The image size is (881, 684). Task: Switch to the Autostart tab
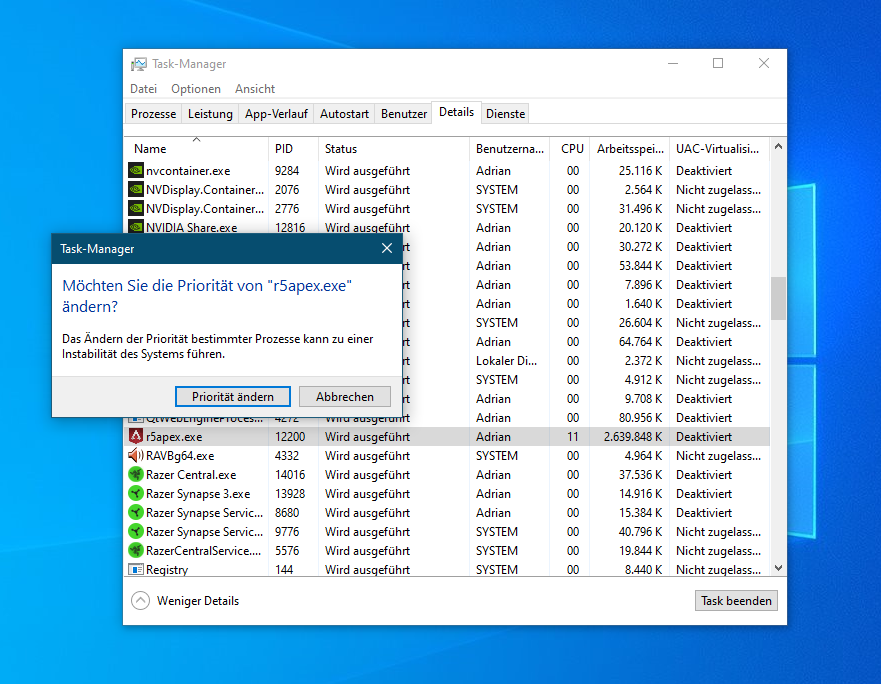344,114
